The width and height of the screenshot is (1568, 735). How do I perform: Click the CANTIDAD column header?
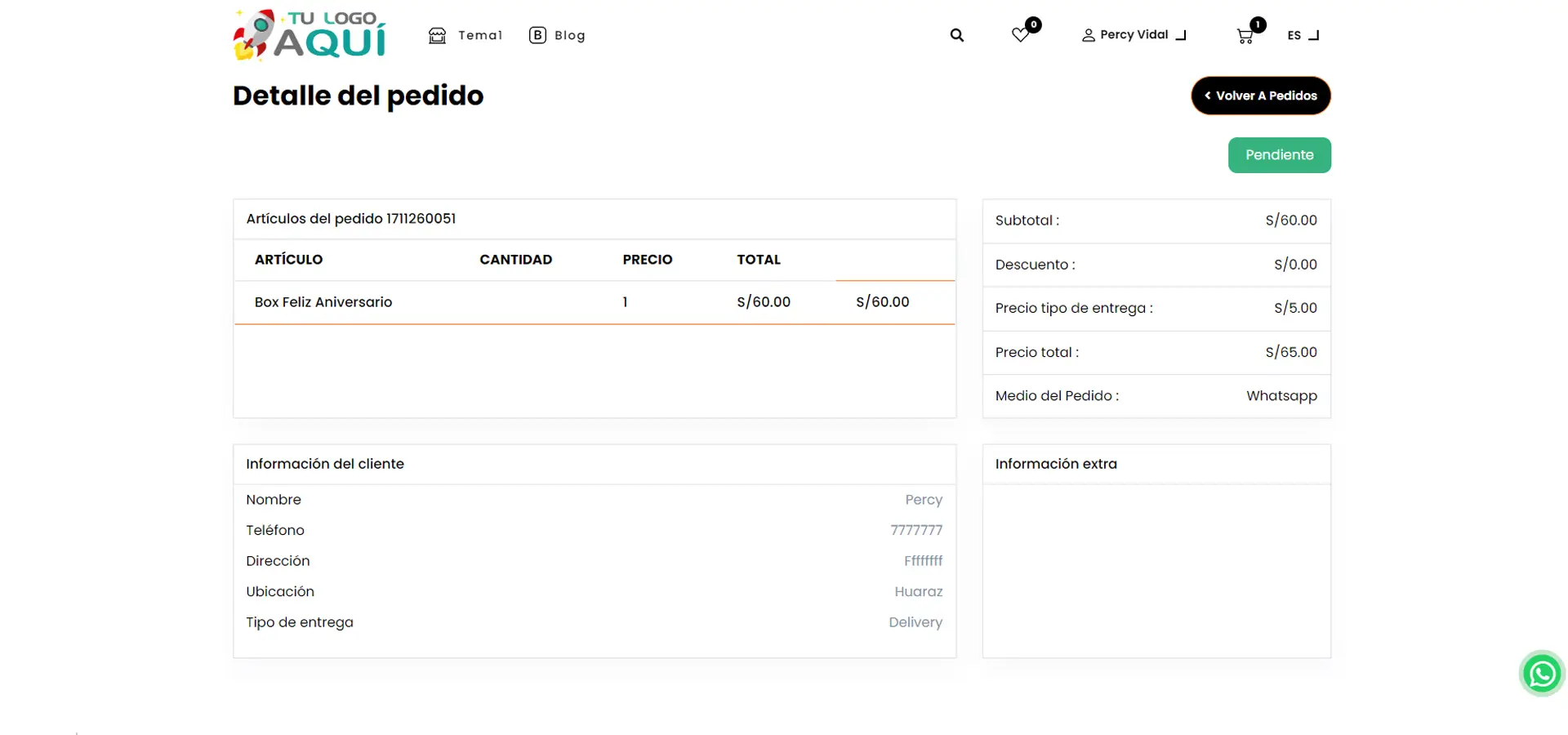pos(515,260)
